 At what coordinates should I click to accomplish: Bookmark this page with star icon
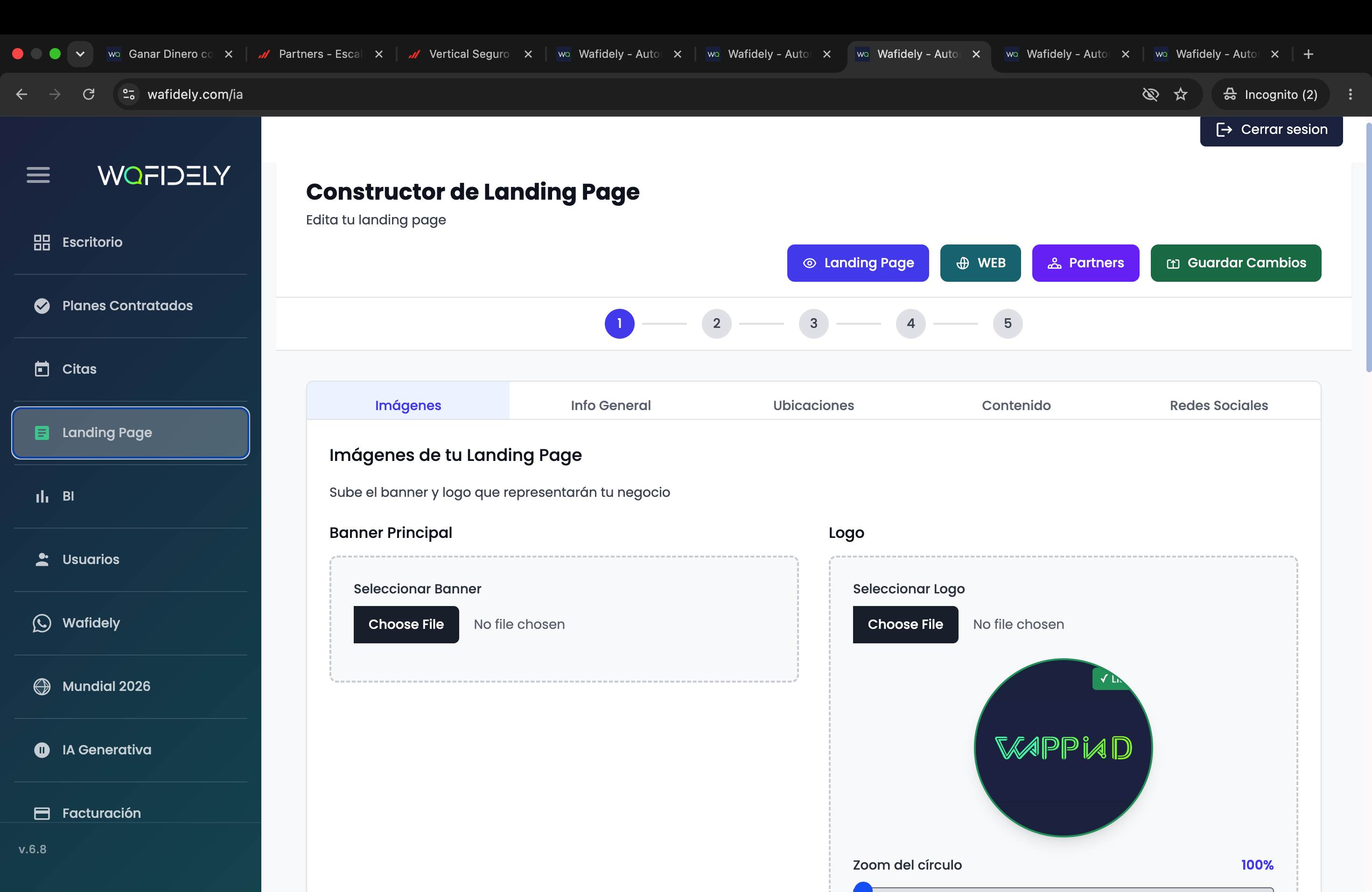coord(1181,94)
